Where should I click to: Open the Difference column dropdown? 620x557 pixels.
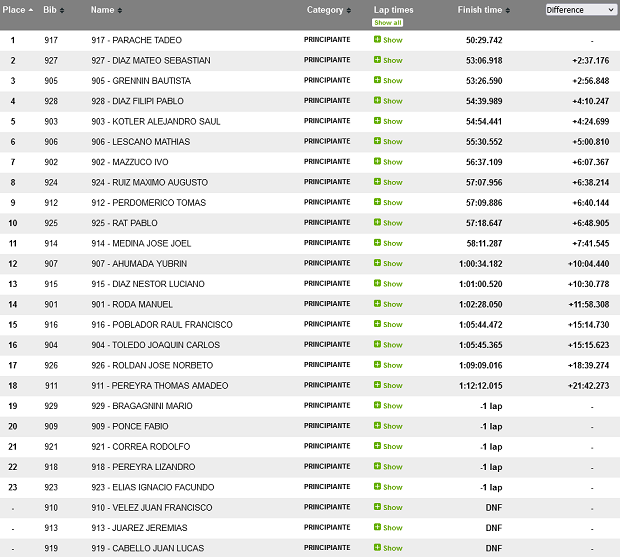pos(580,10)
